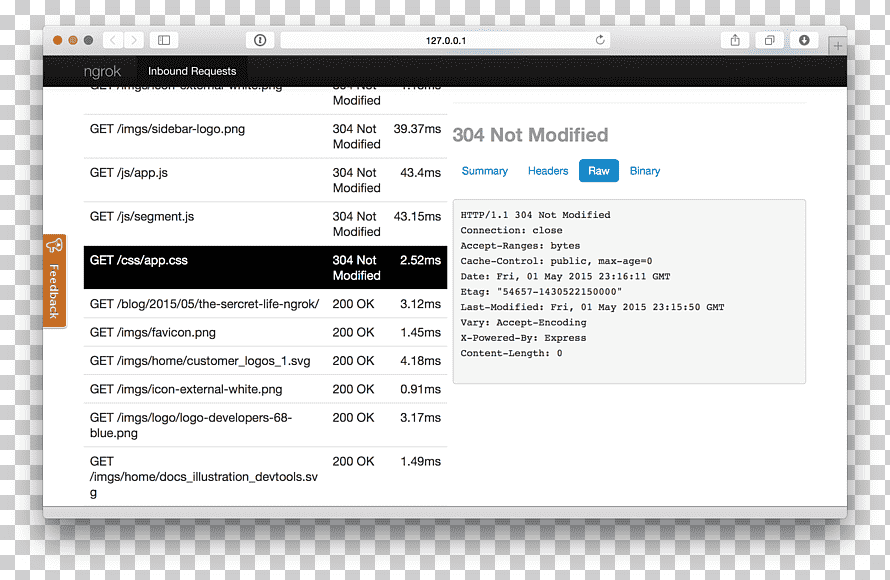Select the Raw tab

point(599,171)
